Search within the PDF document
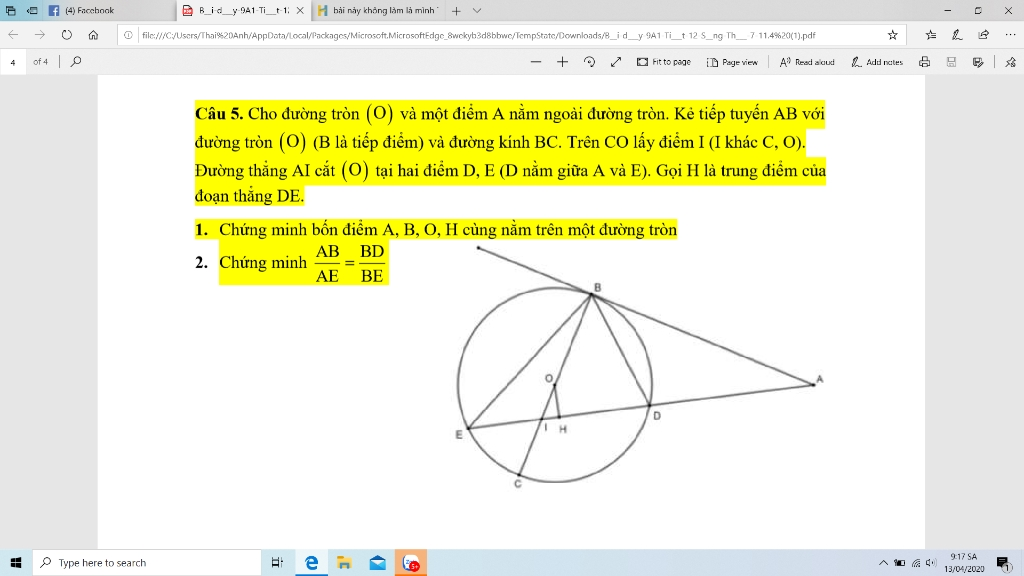This screenshot has height=576, width=1024. [76, 61]
